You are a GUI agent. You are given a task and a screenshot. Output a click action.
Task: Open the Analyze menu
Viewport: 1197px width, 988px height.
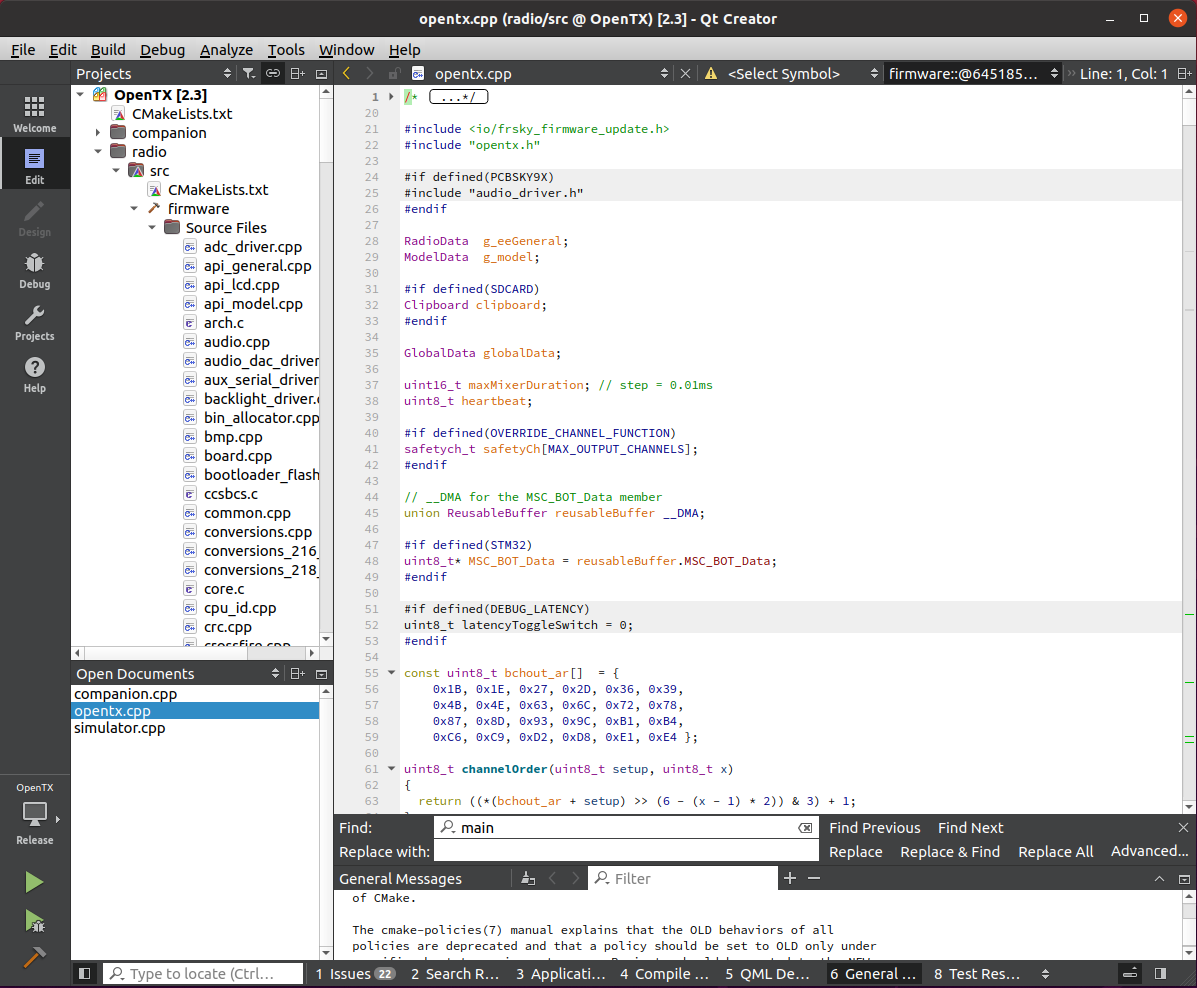(226, 50)
